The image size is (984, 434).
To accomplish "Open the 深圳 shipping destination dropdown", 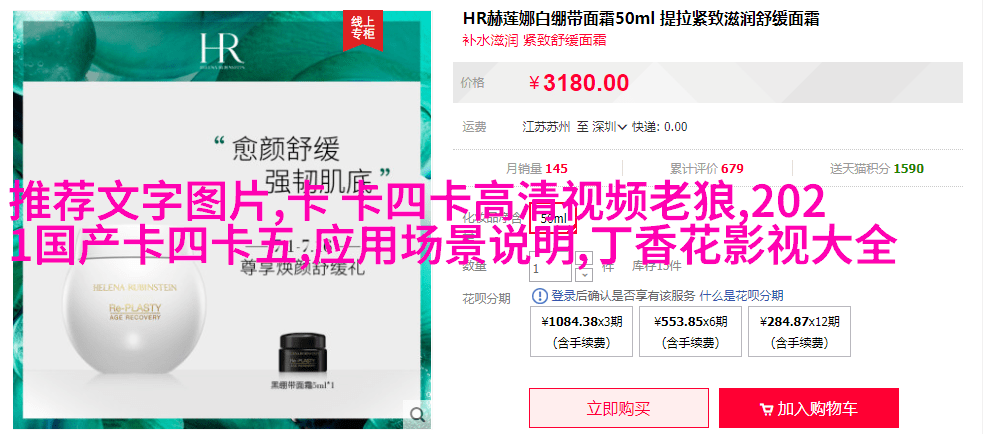I will pos(610,127).
